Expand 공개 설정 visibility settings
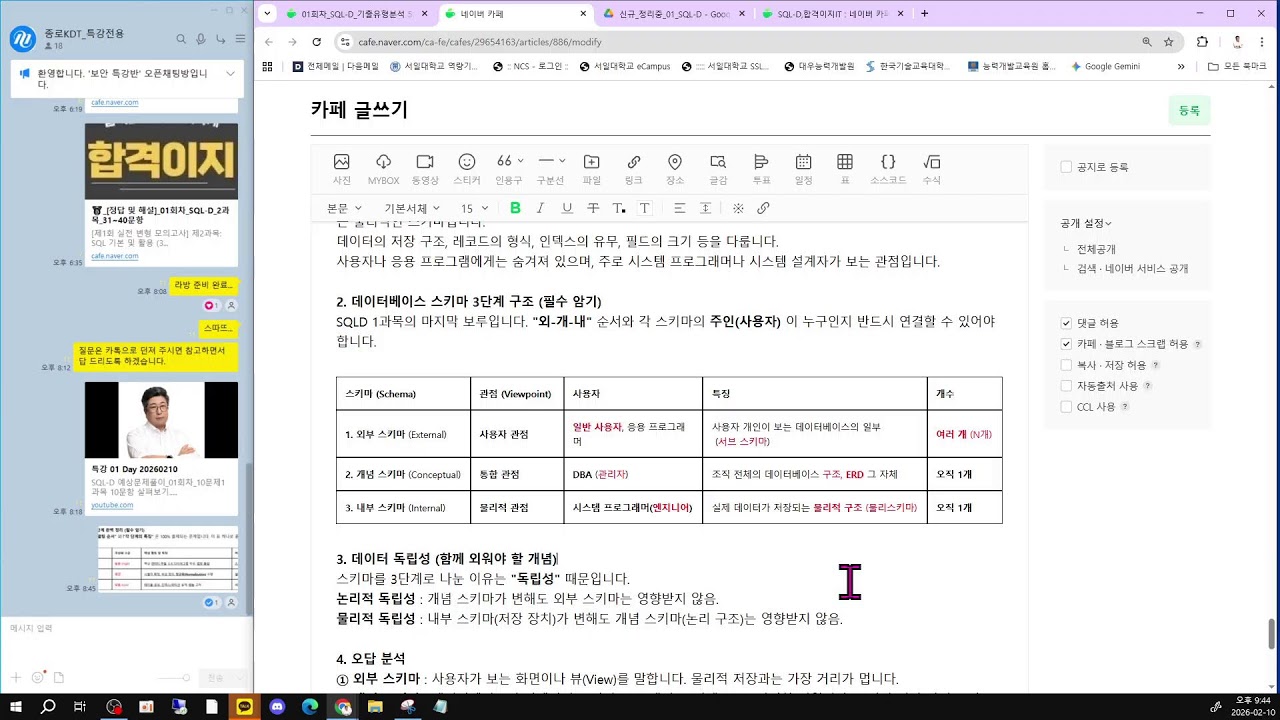 [x=1086, y=223]
